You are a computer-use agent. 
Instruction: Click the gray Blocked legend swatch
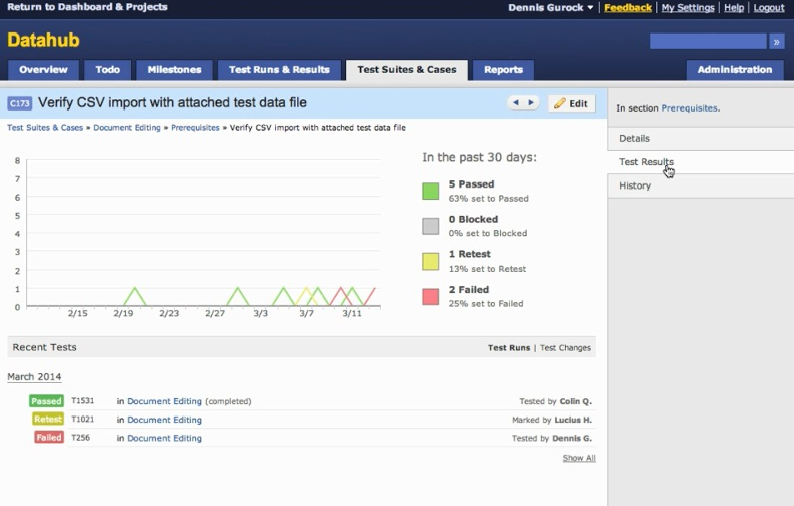[x=430, y=226]
